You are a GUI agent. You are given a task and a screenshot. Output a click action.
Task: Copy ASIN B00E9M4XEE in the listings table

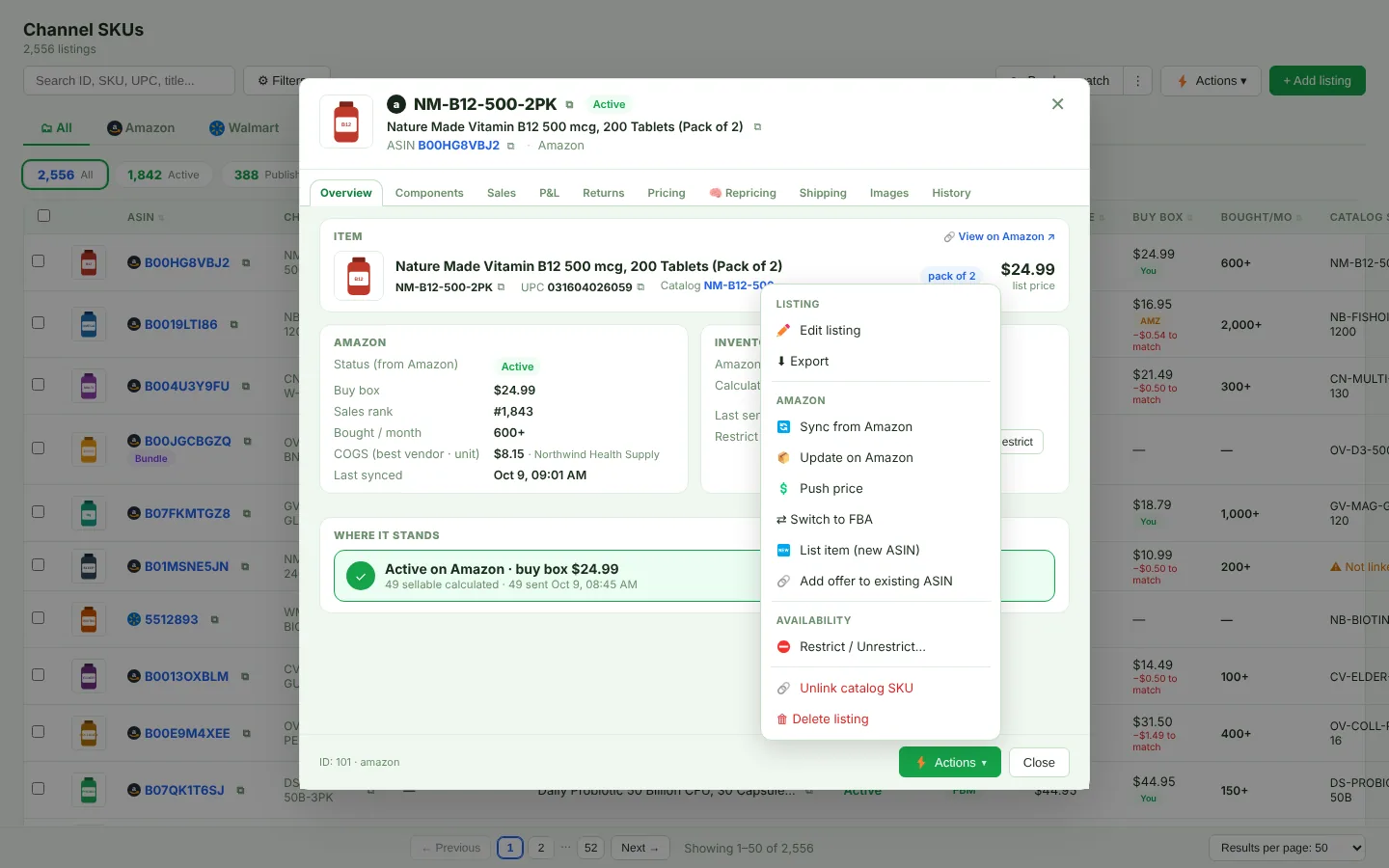[247, 734]
